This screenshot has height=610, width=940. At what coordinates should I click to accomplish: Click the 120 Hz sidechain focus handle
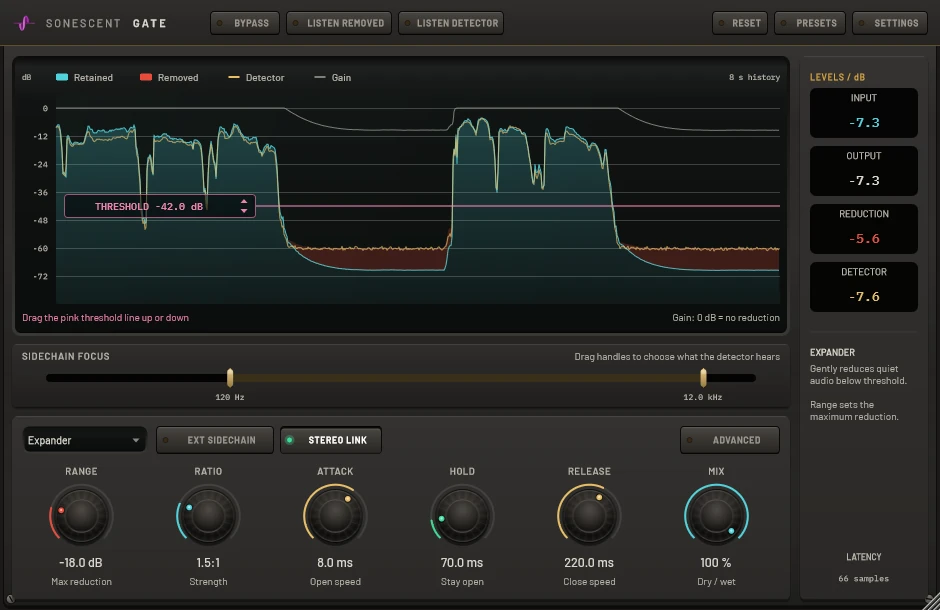click(x=230, y=378)
